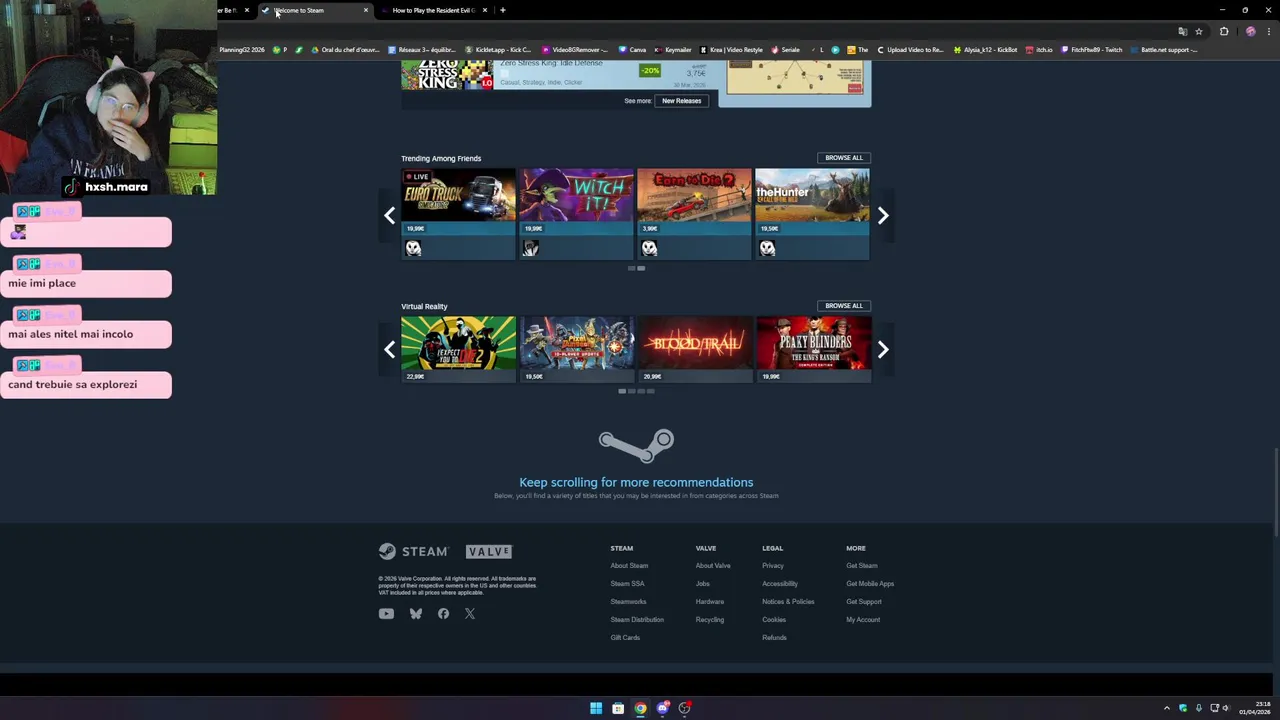Open the Zero Stress King Idle Defense listing
Screen dimensions: 1280x720
[558, 75]
